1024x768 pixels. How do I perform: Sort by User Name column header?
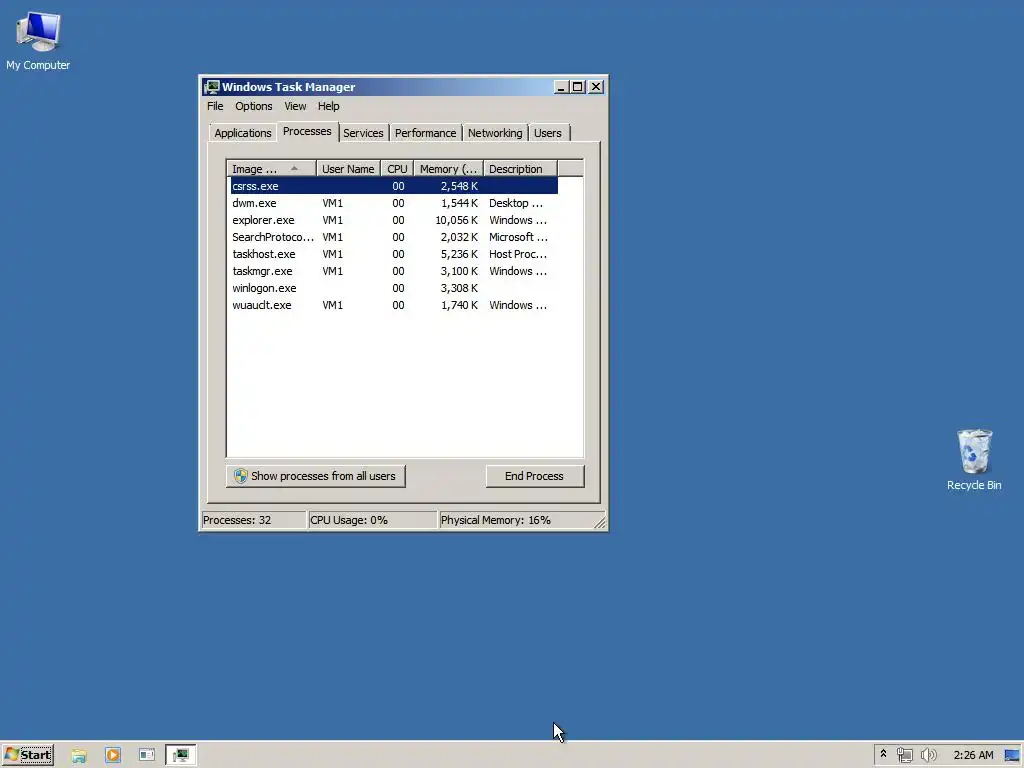348,168
